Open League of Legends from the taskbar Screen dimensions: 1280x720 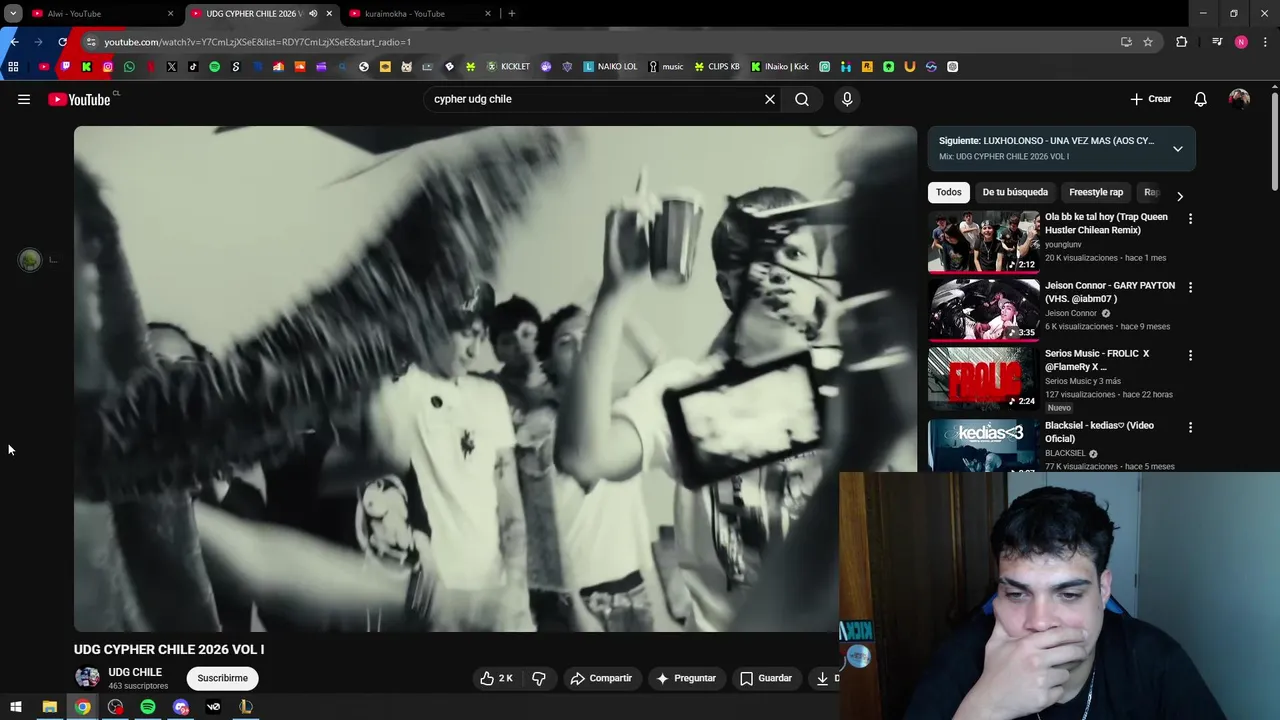[246, 707]
